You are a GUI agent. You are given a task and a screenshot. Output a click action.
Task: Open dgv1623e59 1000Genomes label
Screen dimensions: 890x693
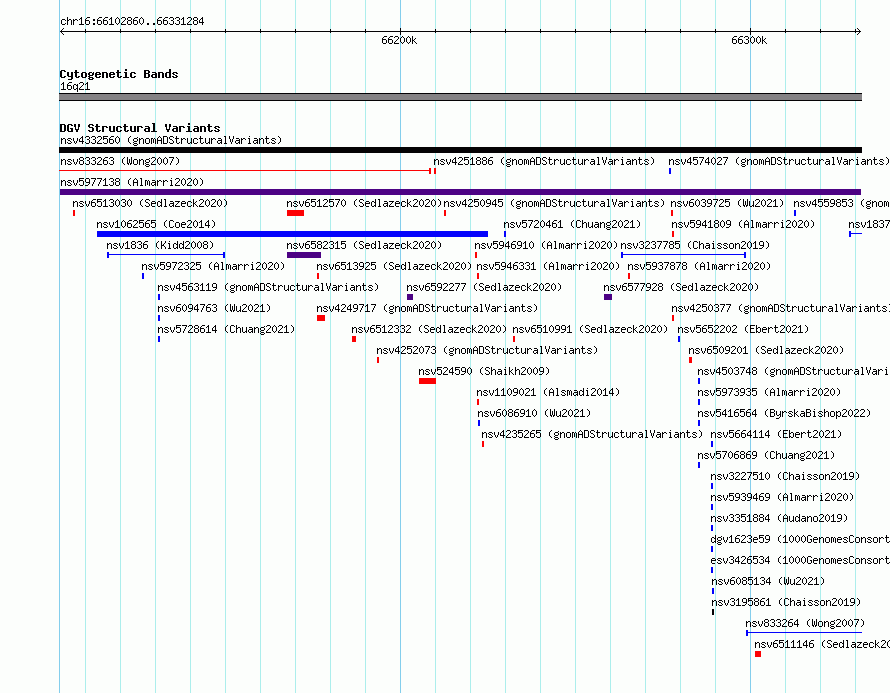click(800, 539)
